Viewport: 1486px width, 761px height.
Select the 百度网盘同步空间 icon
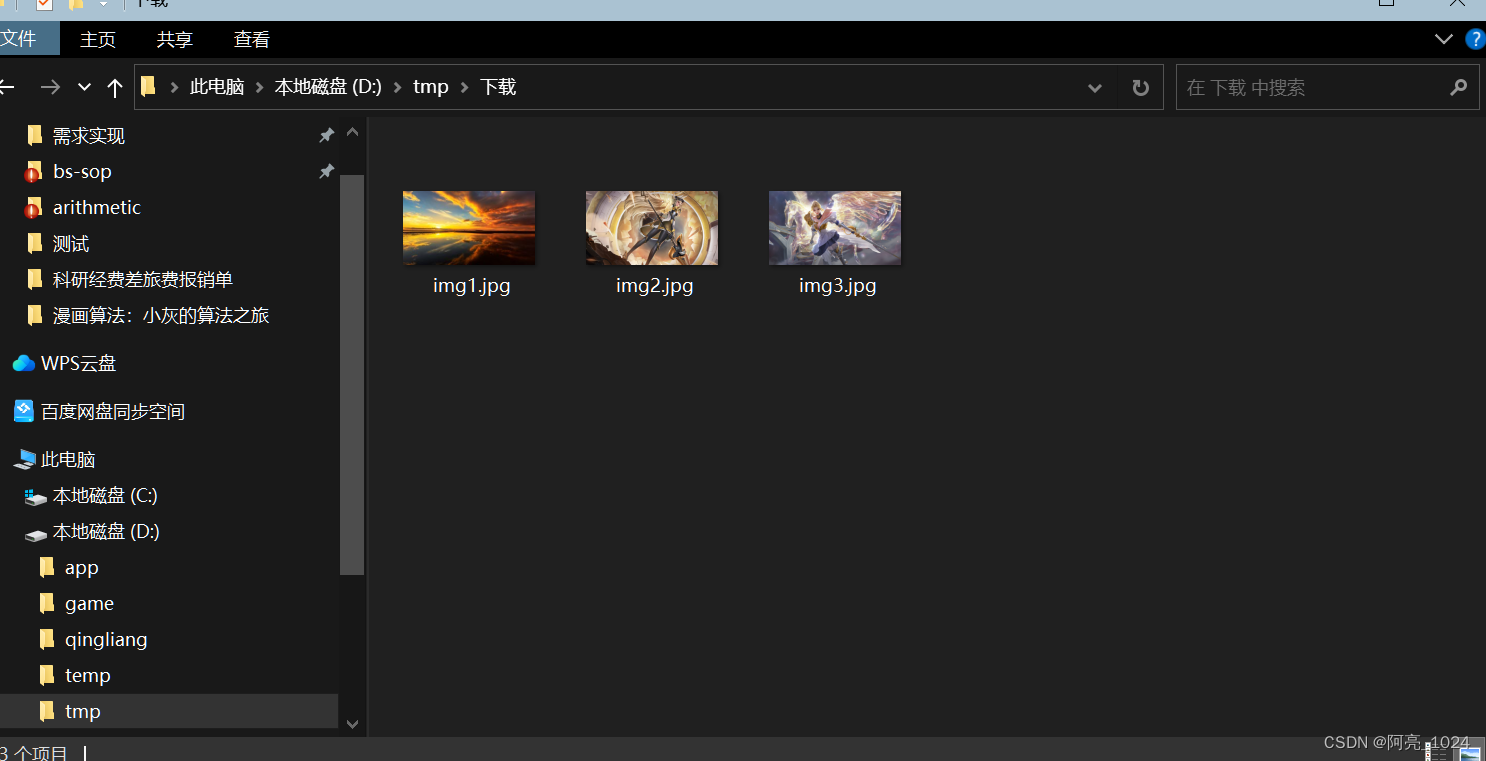[x=24, y=411]
